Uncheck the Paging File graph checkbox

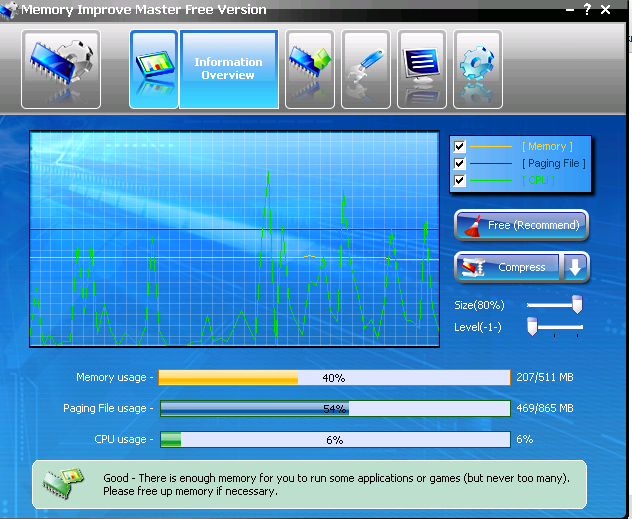tap(459, 163)
